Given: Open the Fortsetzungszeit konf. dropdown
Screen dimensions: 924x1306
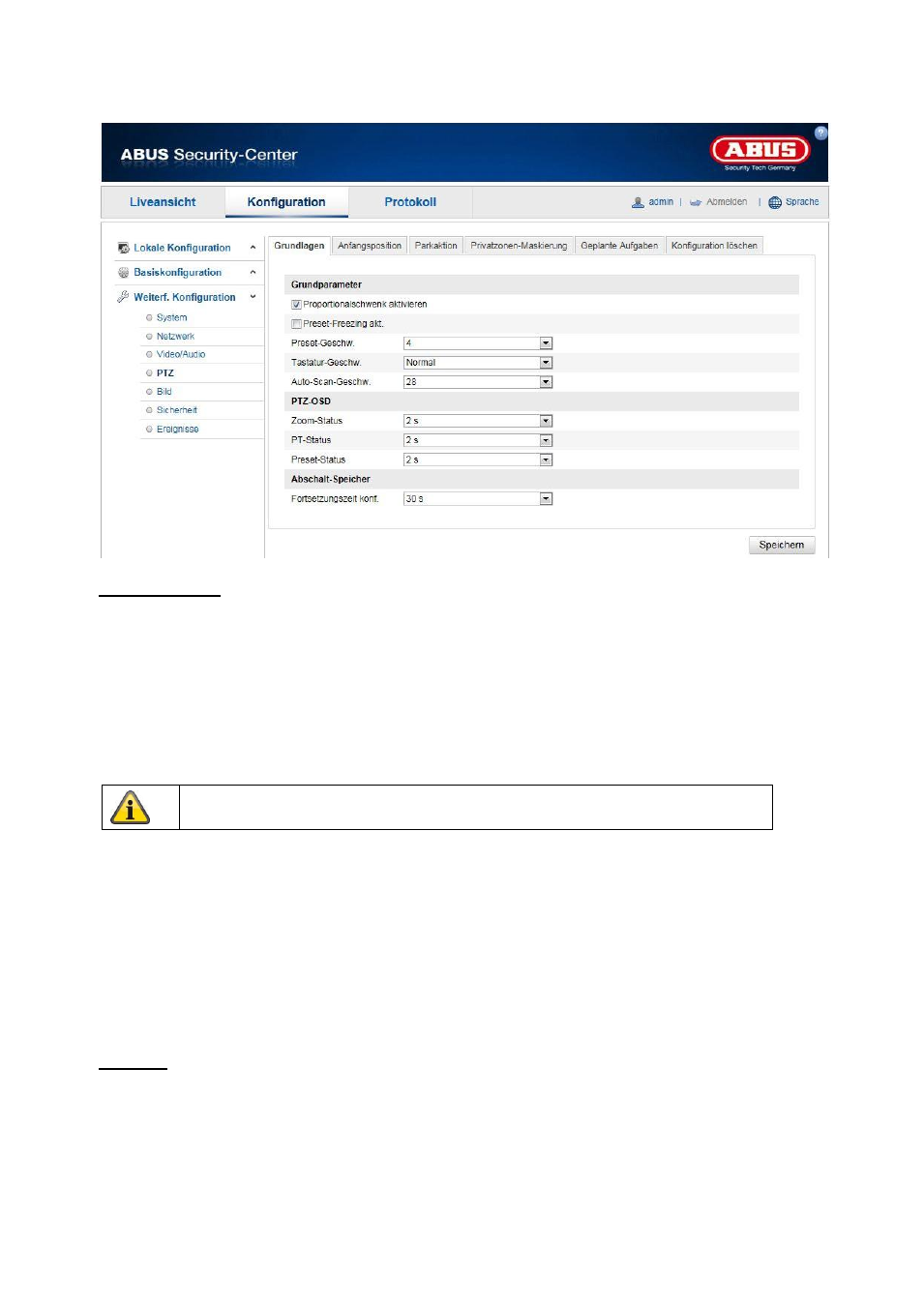Looking at the screenshot, I should [x=478, y=499].
